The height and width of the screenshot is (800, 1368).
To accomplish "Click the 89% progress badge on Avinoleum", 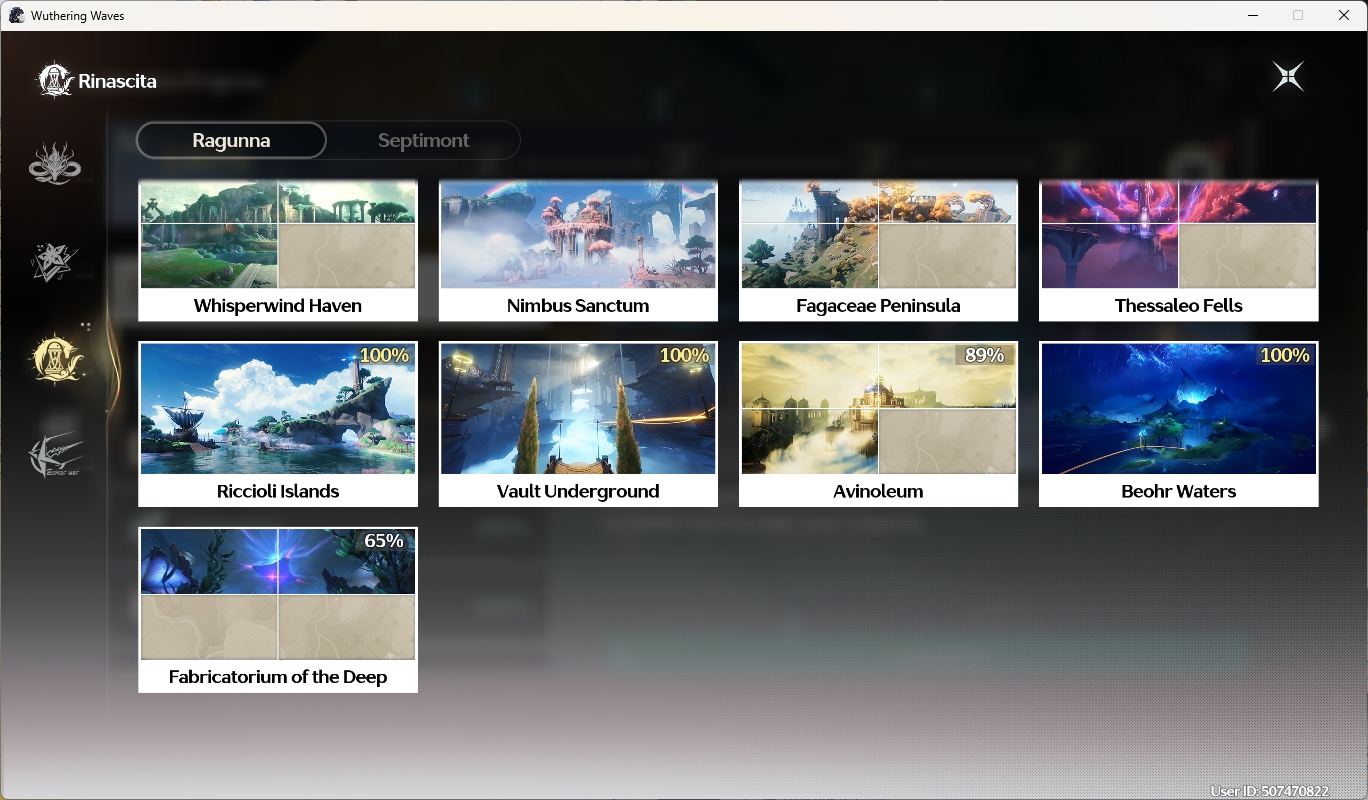I will tap(984, 355).
